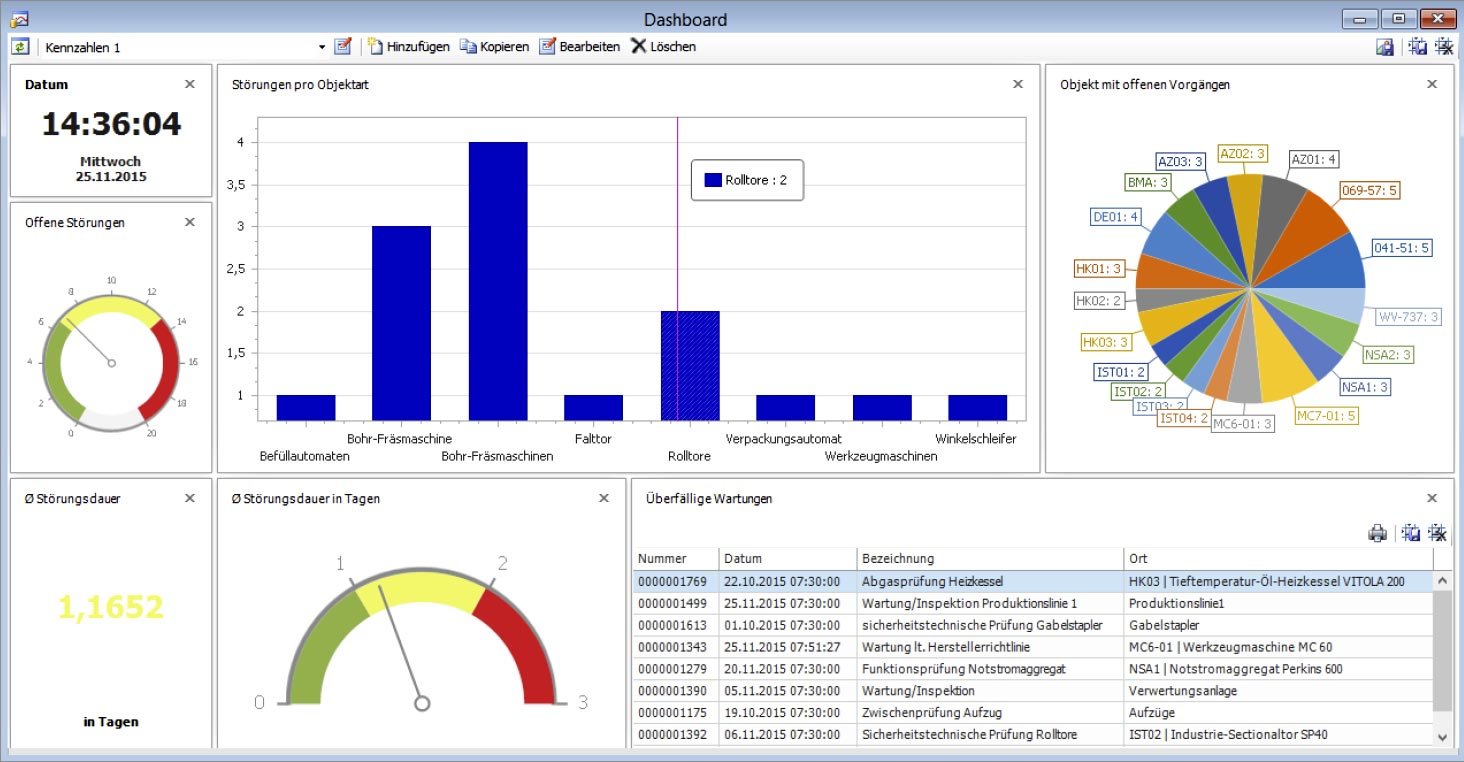Close the Störungen pro Objektart panel
This screenshot has height=762, width=1464.
point(1018,84)
